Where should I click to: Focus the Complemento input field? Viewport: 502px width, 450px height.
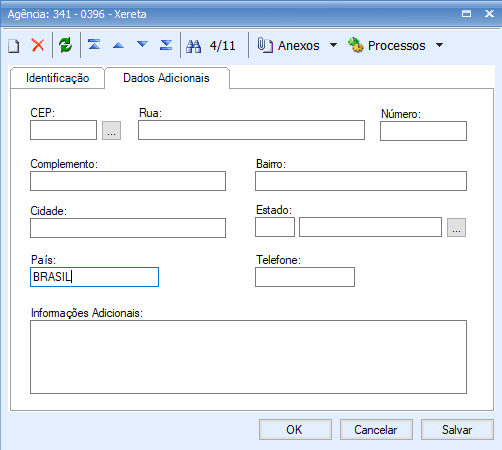(128, 181)
